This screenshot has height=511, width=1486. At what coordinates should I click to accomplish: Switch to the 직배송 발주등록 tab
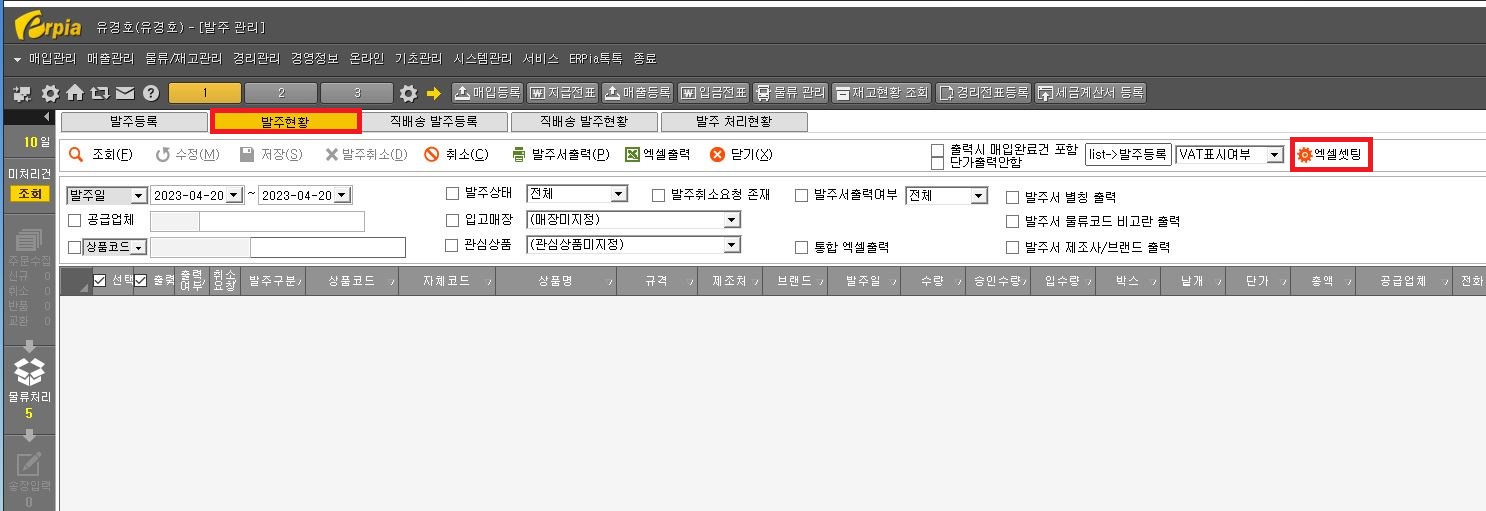coord(433,122)
